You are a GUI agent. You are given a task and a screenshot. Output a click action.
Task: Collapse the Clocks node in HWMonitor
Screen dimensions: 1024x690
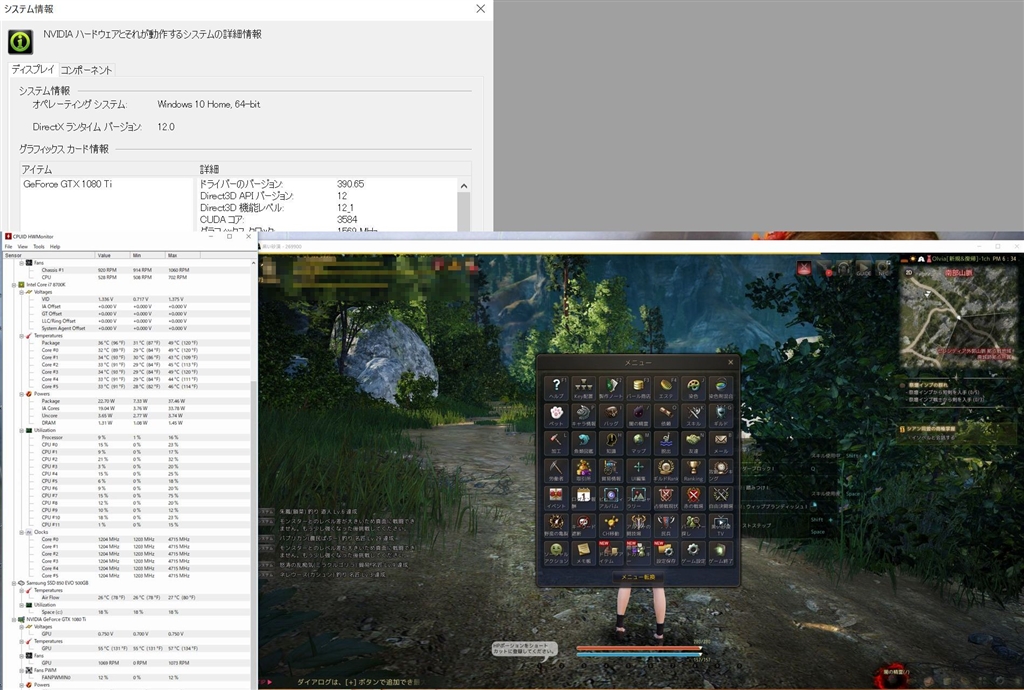pyautogui.click(x=21, y=532)
